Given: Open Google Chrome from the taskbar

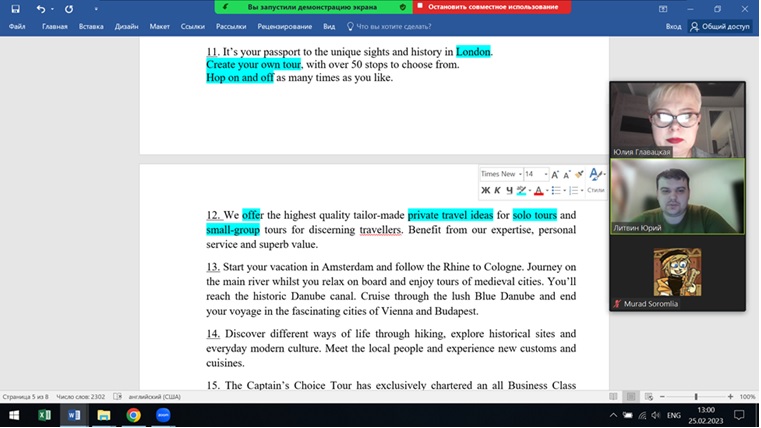Looking at the screenshot, I should coord(133,415).
